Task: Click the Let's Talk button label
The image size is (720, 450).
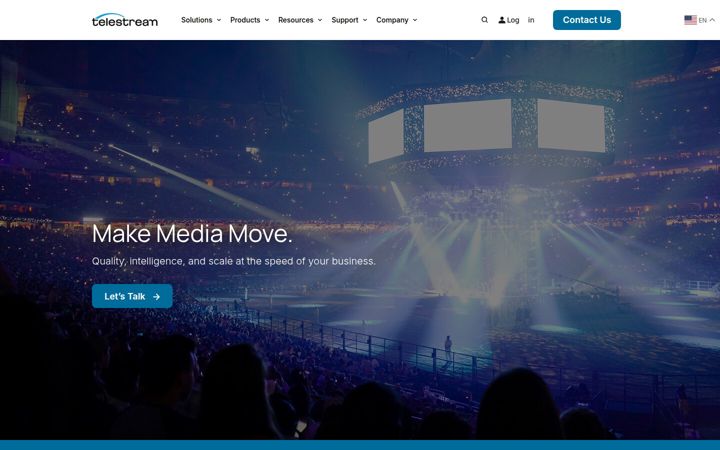Action: (x=125, y=297)
